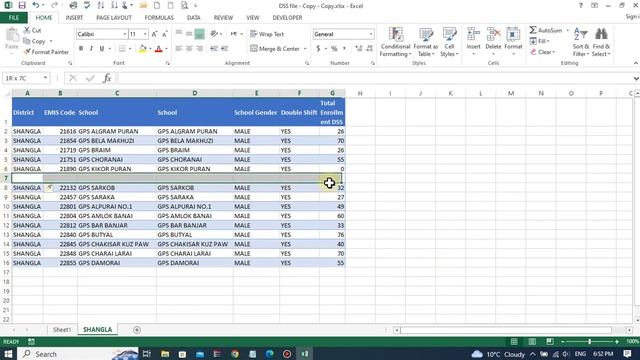Click cell containing GPS SARKOB in column C
This screenshot has height=360, width=640.
(117, 188)
